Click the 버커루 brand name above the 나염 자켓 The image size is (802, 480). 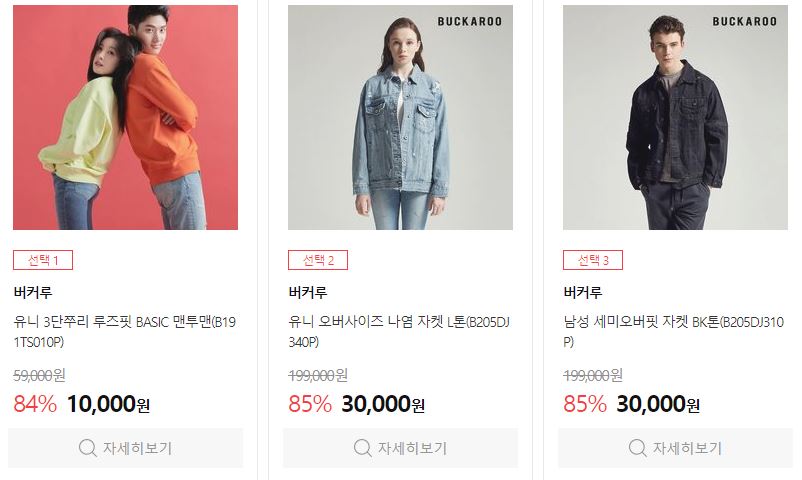(308, 292)
